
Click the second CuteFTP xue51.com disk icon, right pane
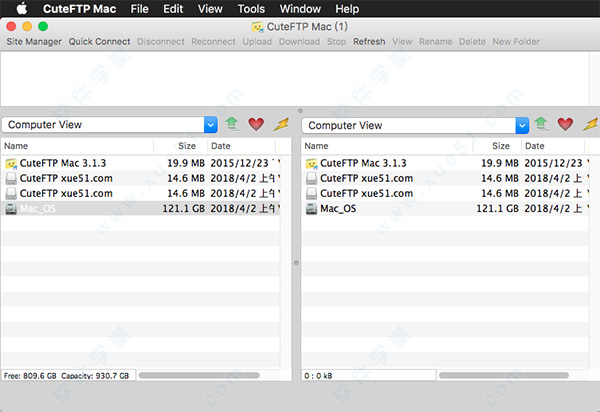311,194
